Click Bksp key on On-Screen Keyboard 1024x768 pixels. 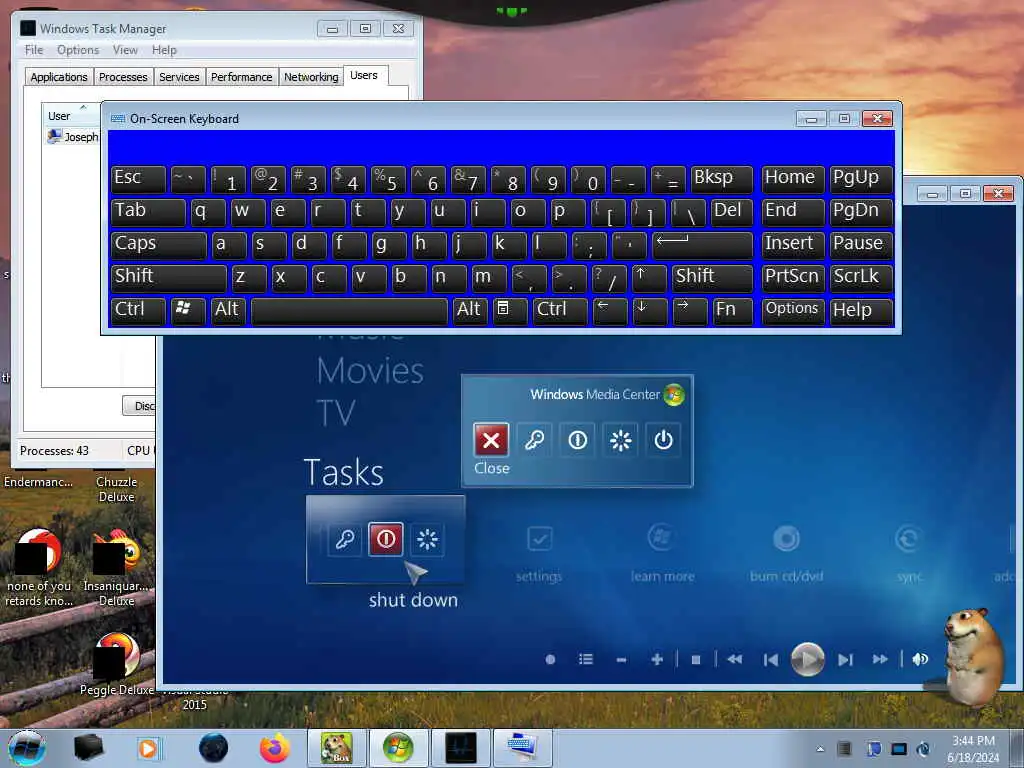(722, 179)
